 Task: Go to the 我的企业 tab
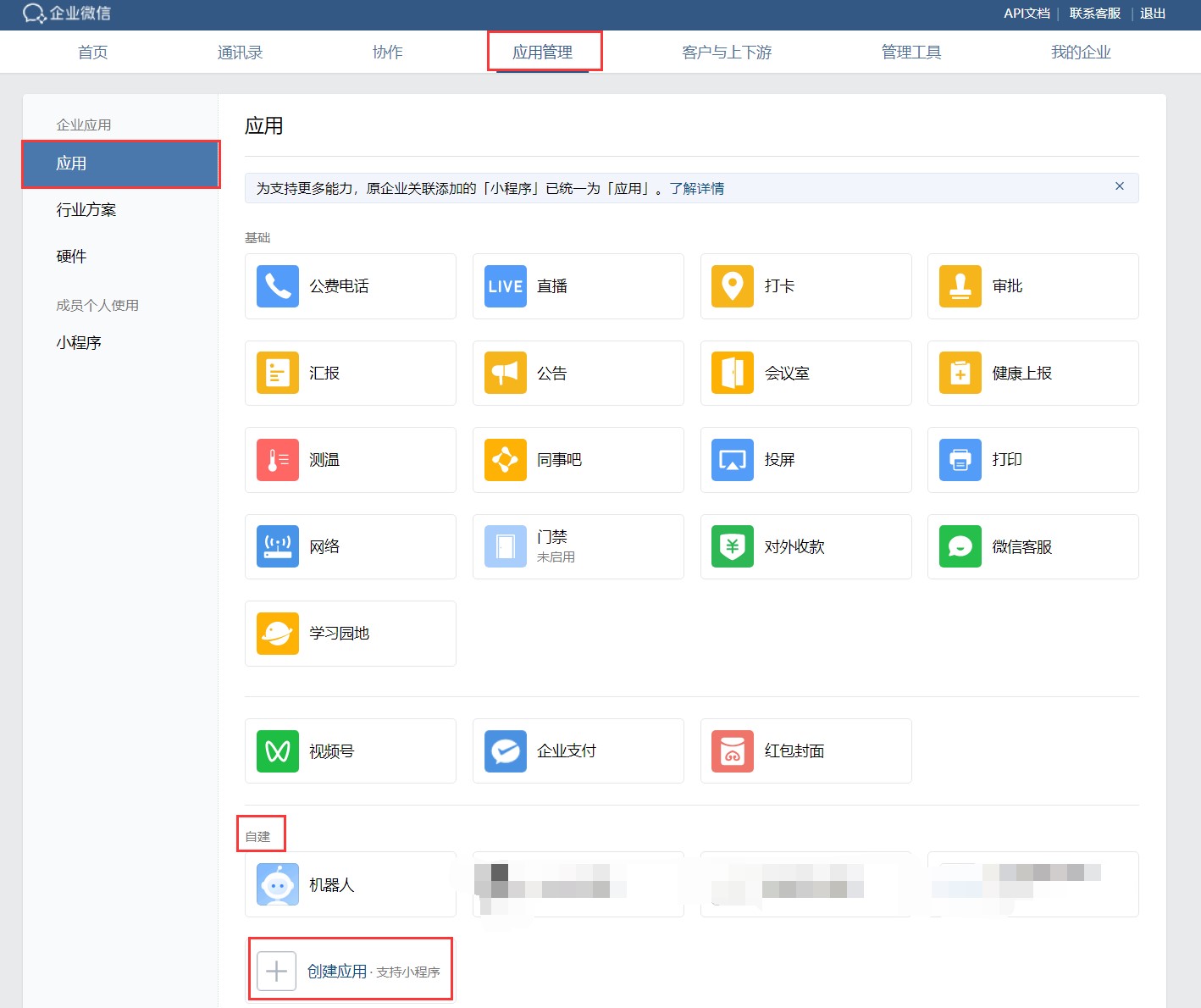point(1080,53)
